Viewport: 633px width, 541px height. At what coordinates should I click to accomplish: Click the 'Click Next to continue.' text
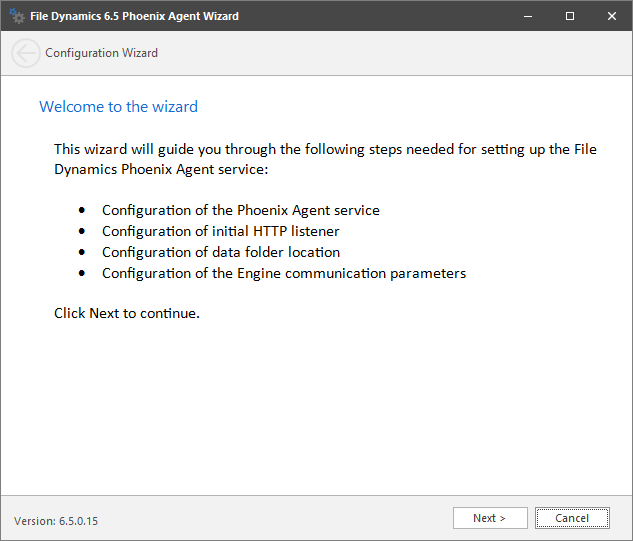coord(127,313)
